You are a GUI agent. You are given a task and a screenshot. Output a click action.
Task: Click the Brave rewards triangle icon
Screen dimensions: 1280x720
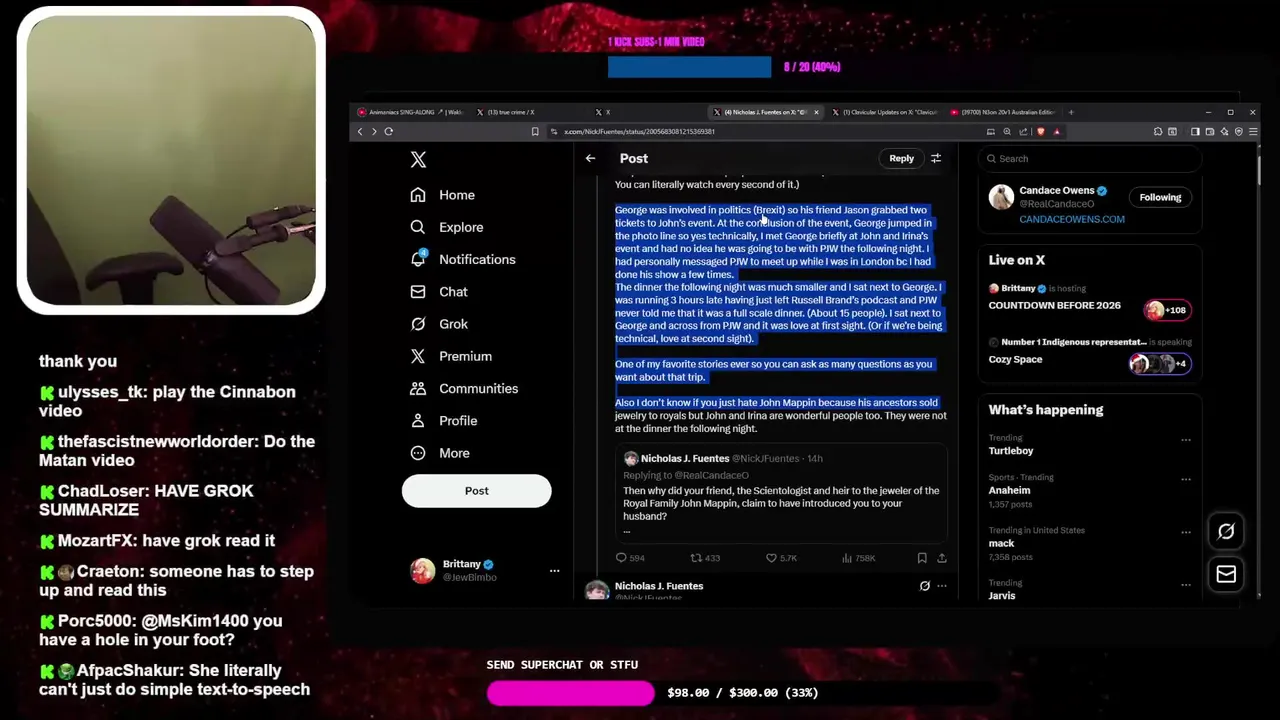coord(1056,131)
